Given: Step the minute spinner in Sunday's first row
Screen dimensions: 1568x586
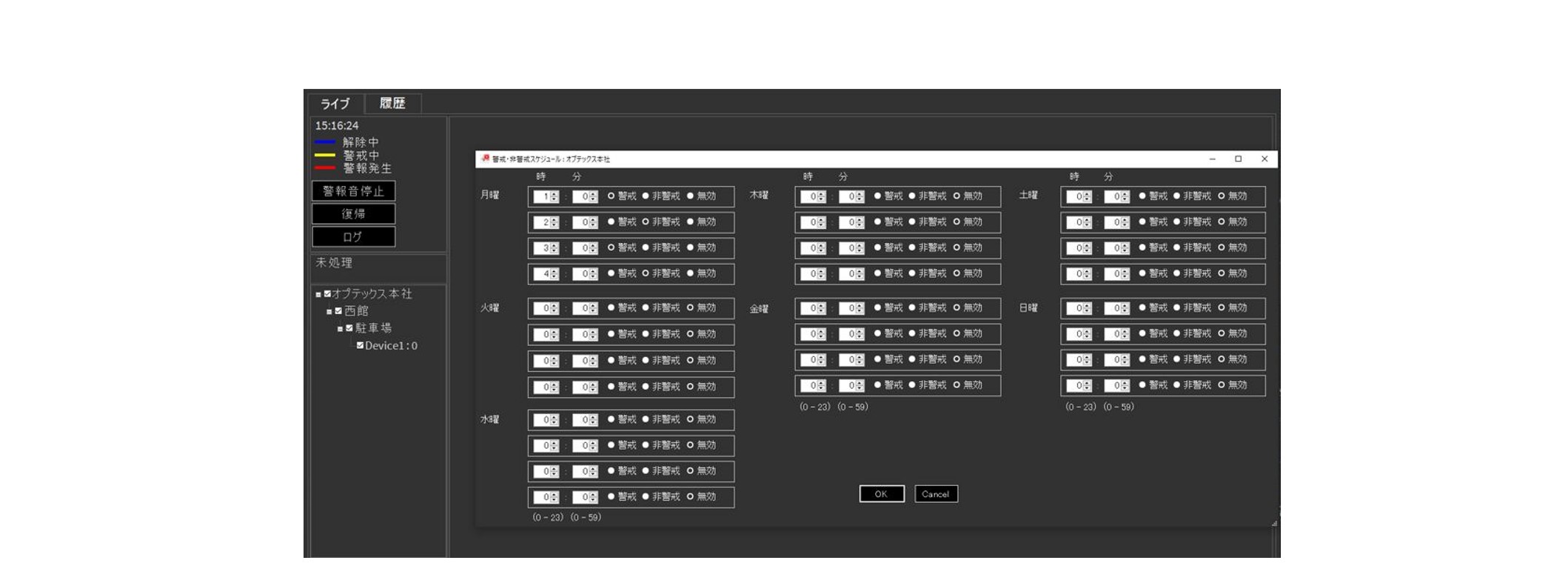Looking at the screenshot, I should click(1125, 308).
